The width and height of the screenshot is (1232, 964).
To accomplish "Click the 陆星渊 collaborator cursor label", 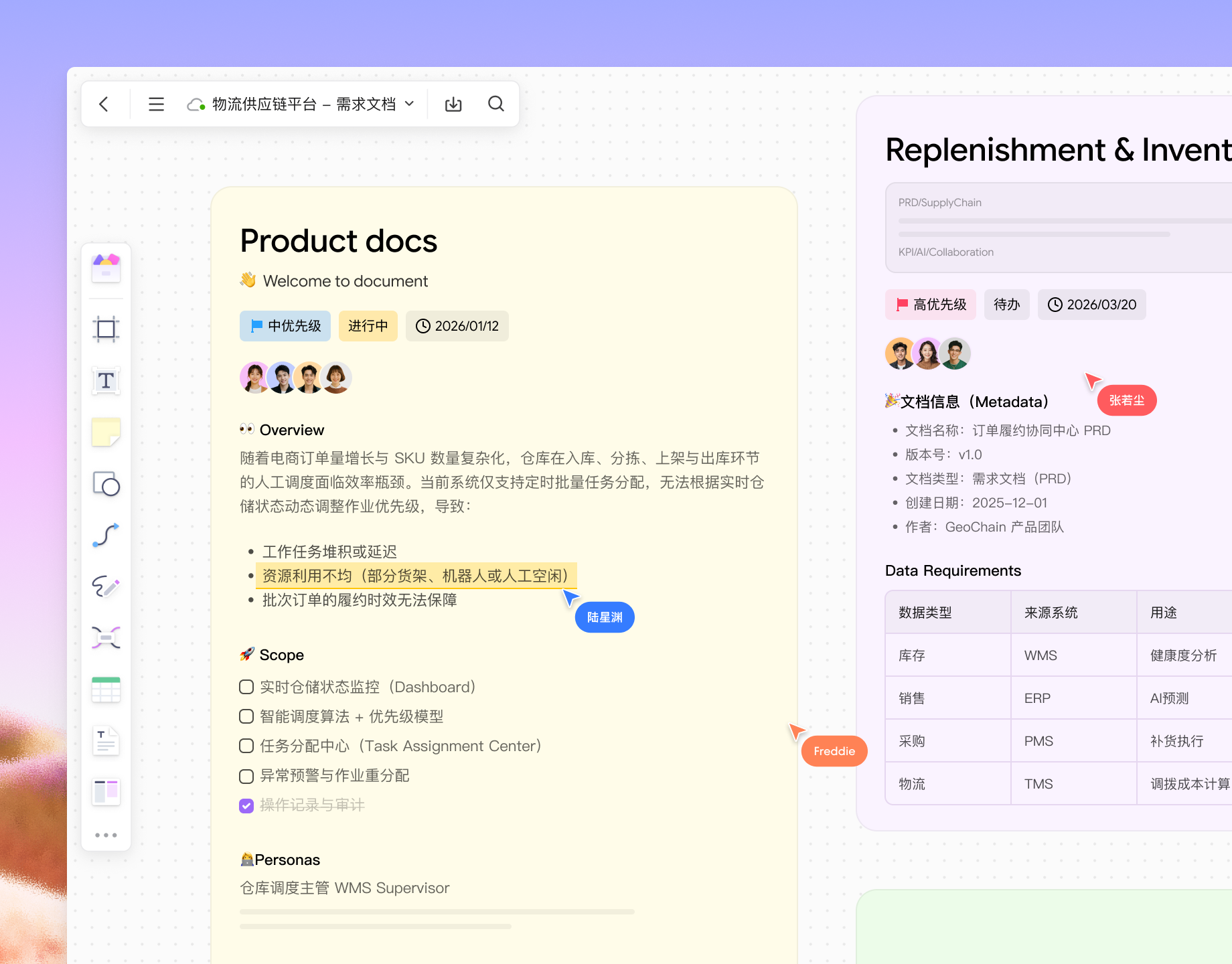I will [604, 617].
